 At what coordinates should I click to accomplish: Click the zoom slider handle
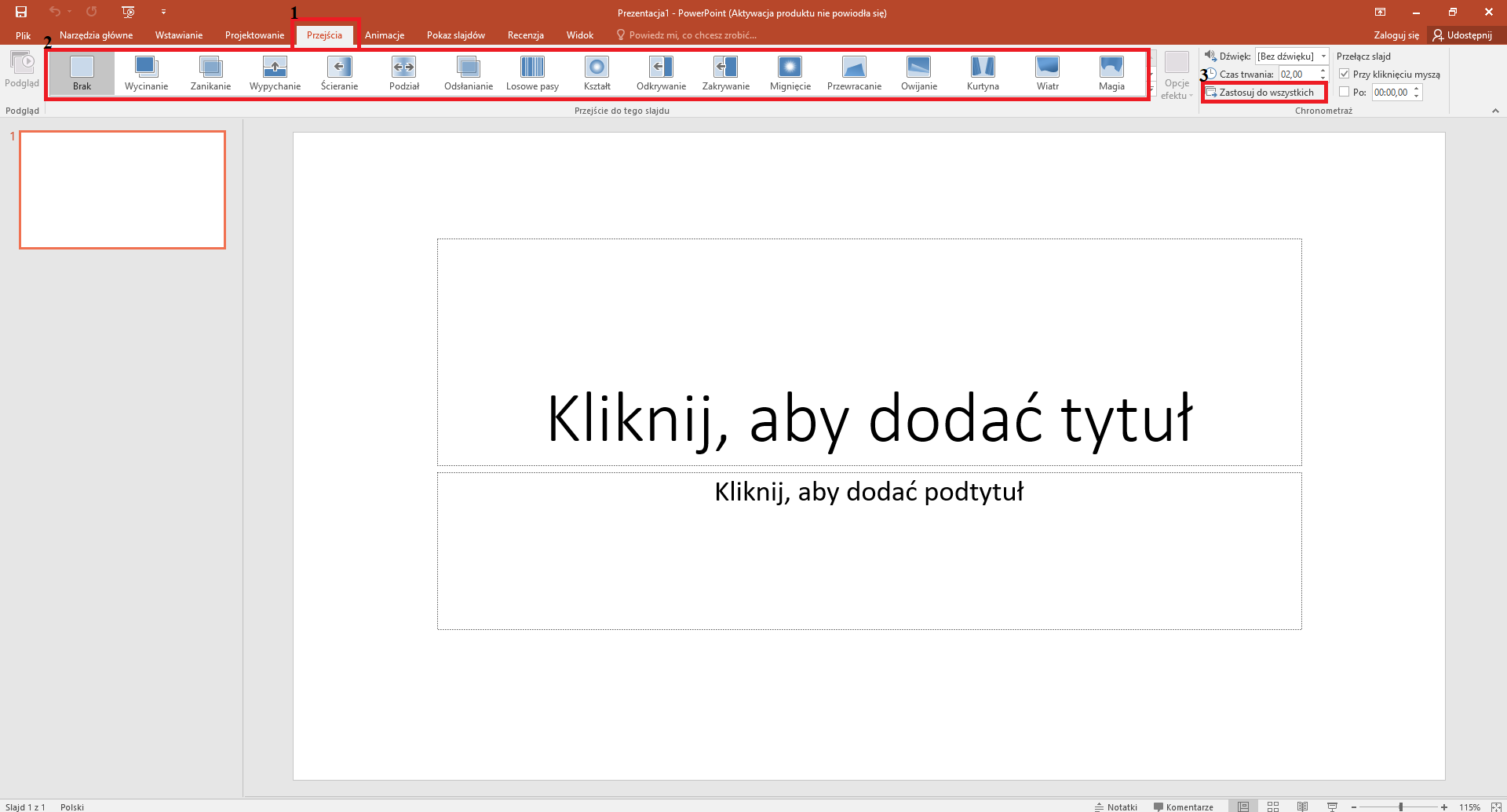point(1401,807)
